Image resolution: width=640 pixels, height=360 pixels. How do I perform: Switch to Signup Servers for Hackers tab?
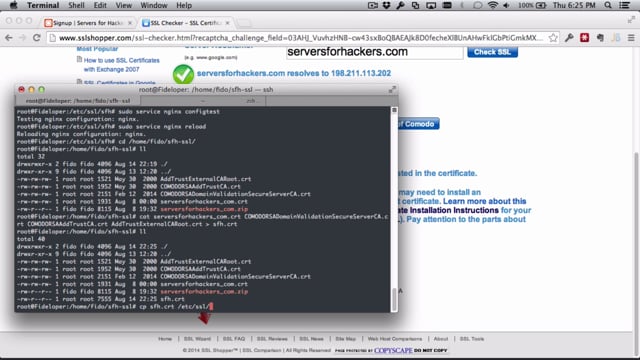(88, 23)
